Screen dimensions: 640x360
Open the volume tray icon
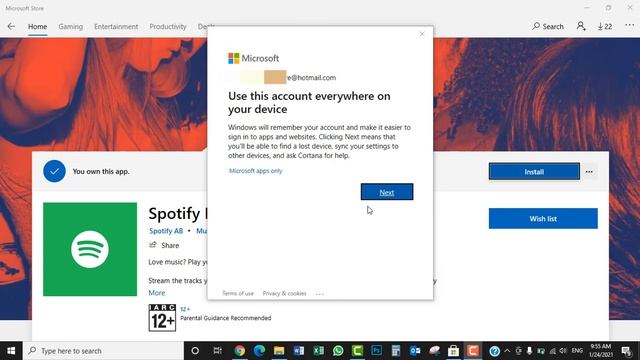[563, 351]
